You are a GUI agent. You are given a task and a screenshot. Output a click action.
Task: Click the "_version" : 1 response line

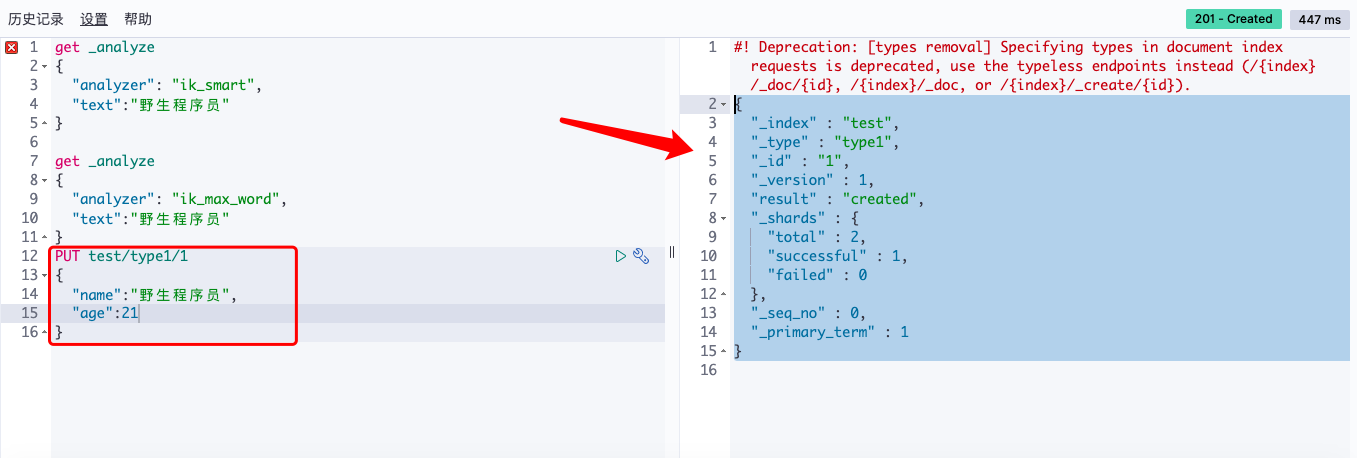[813, 180]
